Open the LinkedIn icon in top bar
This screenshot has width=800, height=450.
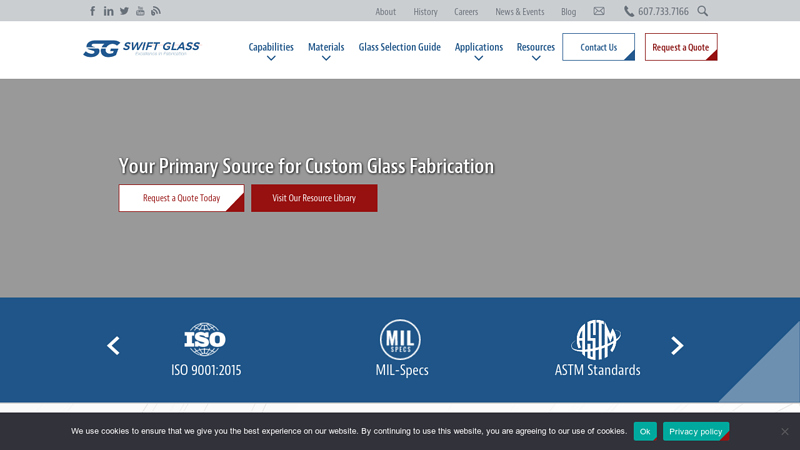[x=109, y=11]
